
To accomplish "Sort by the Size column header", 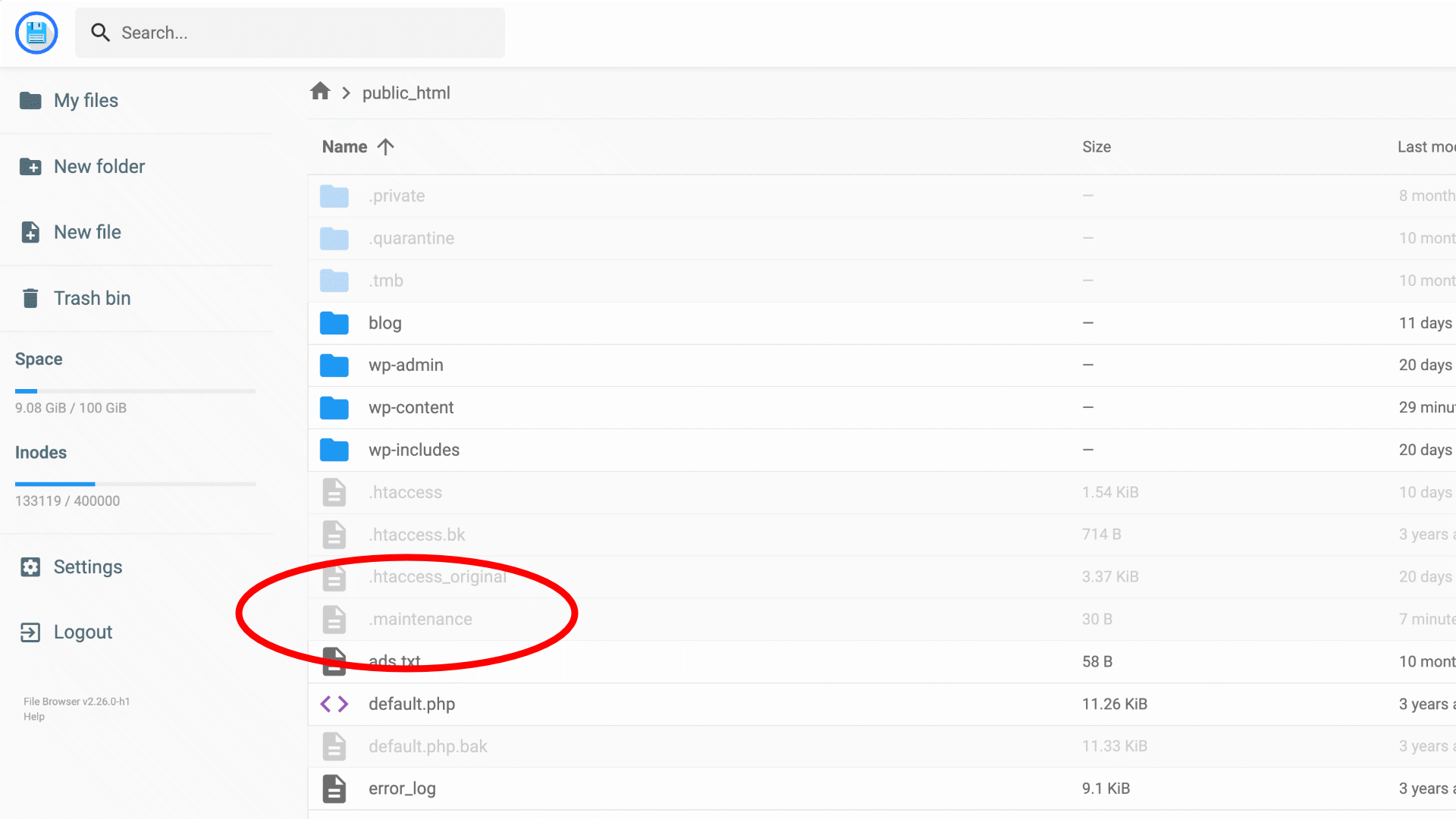I will (x=1097, y=146).
